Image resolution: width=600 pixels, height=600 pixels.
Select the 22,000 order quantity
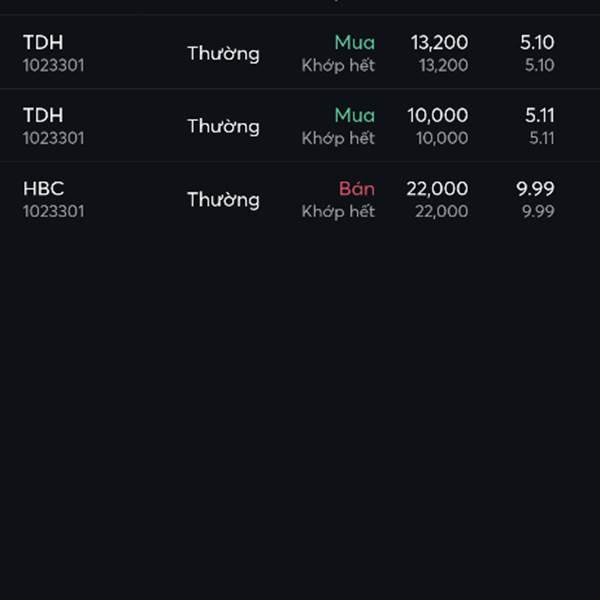pyautogui.click(x=437, y=188)
